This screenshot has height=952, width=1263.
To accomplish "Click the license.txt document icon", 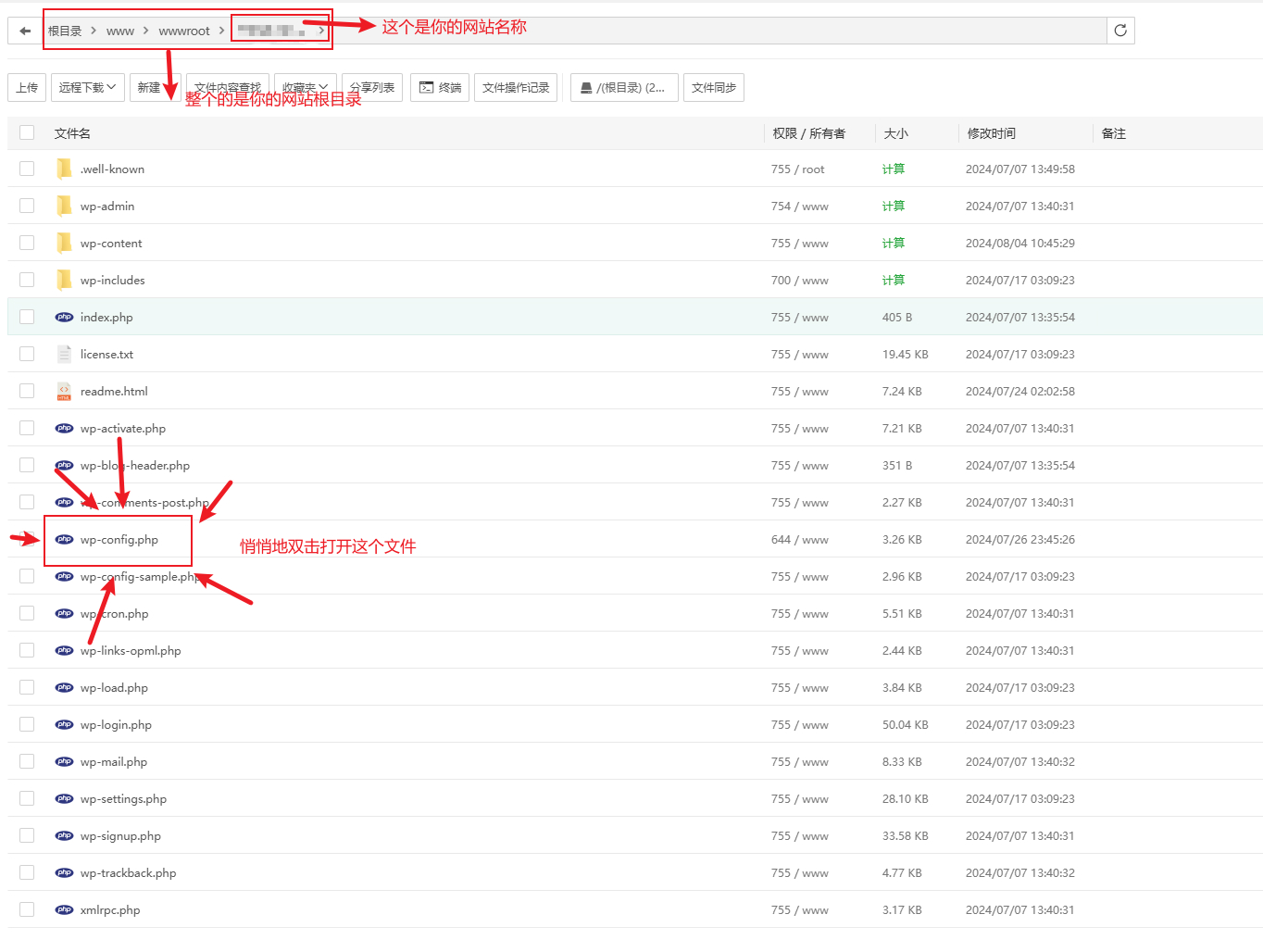I will (64, 355).
